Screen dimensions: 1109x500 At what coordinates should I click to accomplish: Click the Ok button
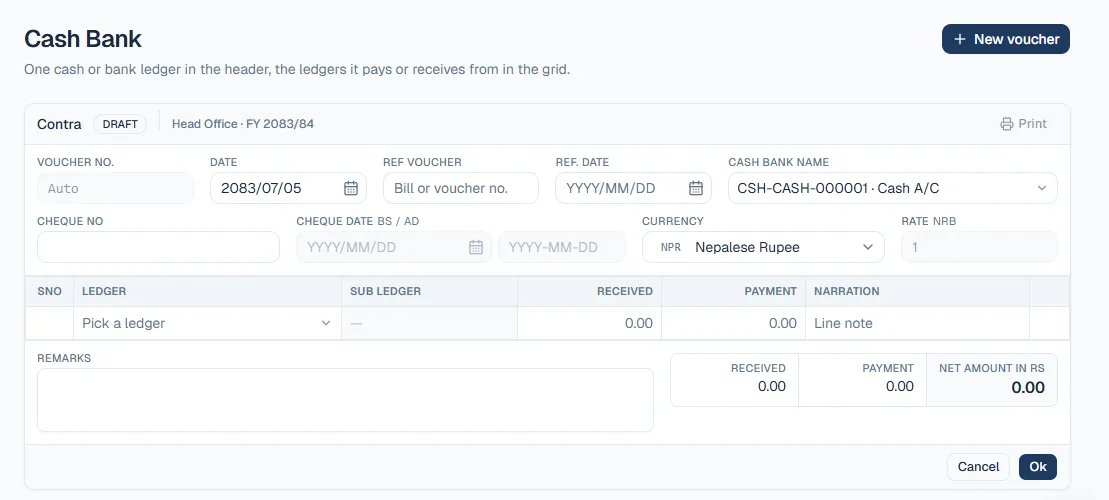point(1038,467)
